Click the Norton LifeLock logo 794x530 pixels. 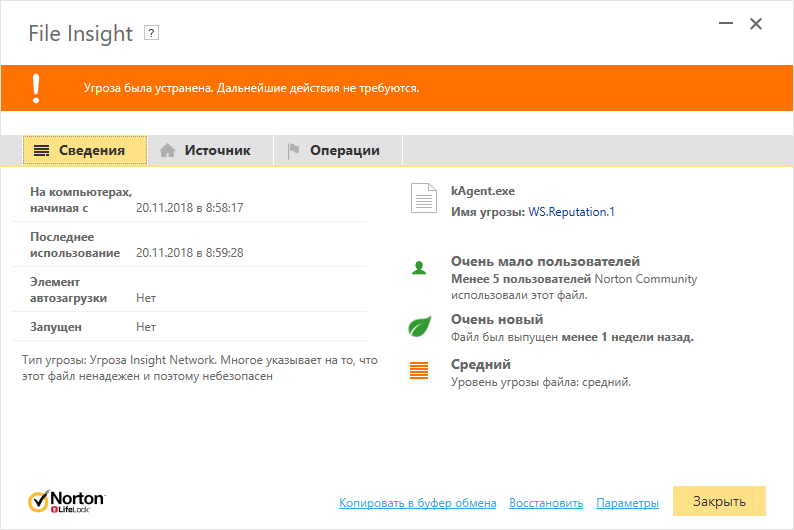(x=66, y=501)
